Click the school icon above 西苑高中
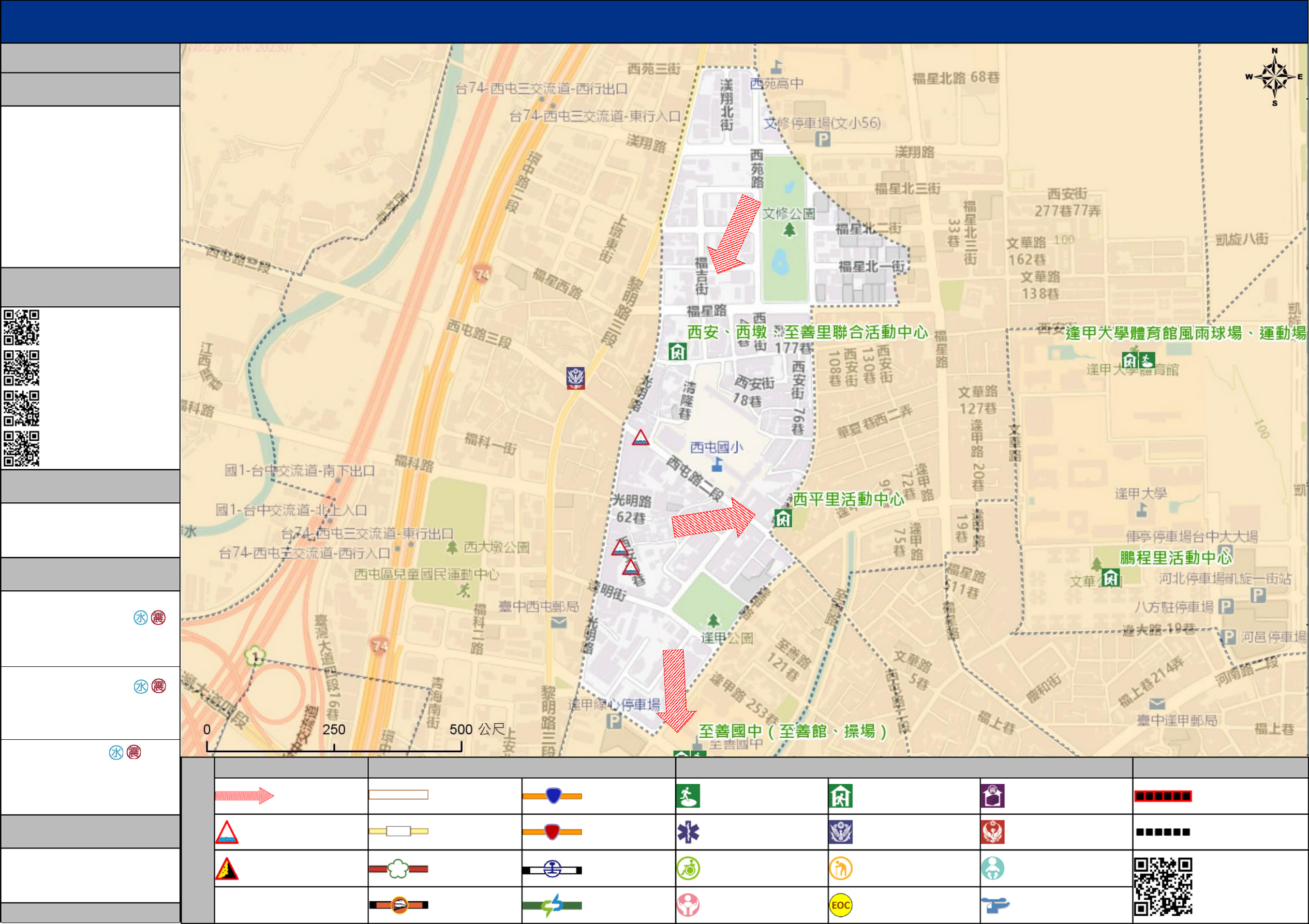This screenshot has height=924, width=1309. click(776, 67)
